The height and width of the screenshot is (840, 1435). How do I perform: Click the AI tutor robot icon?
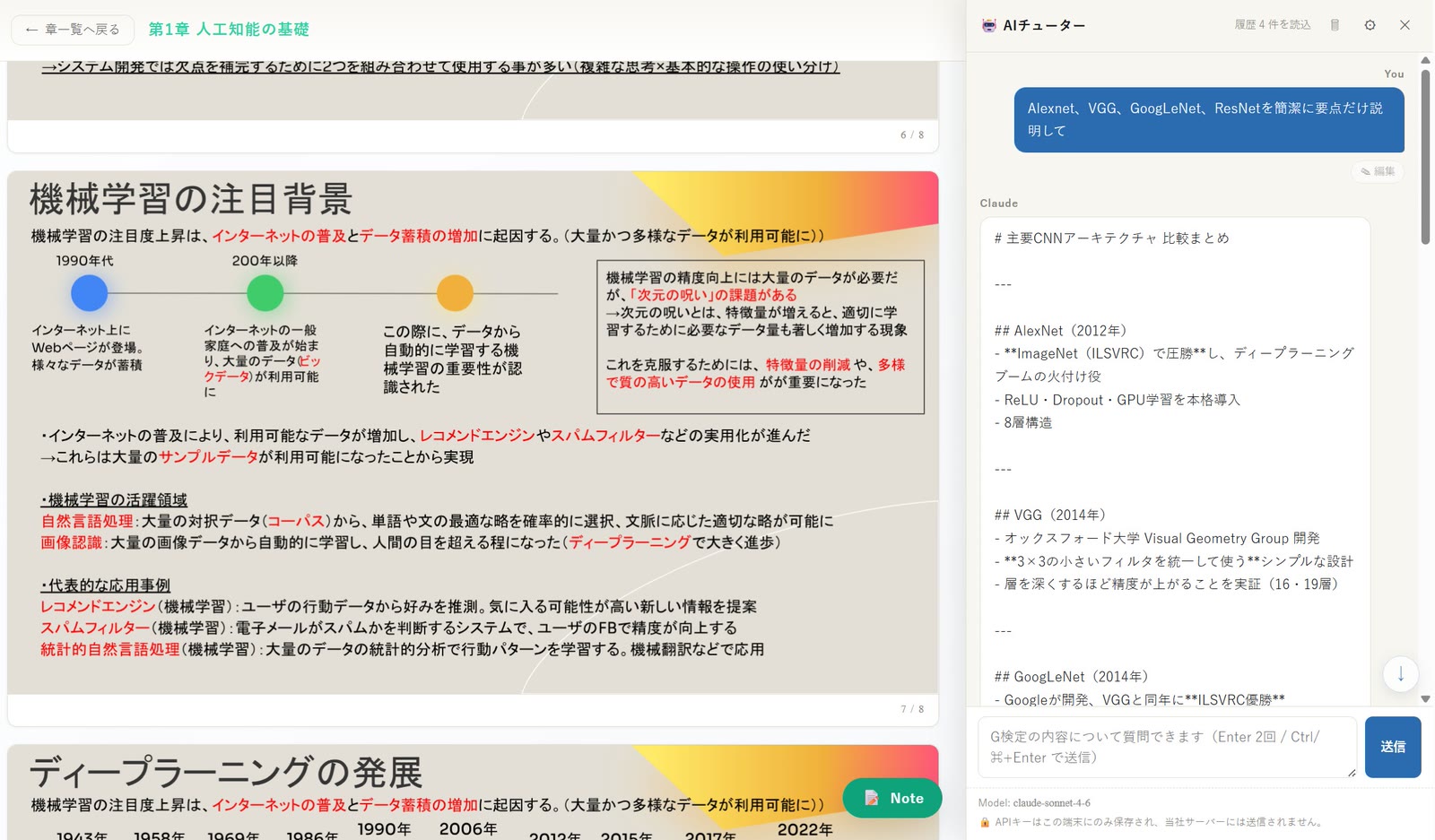[988, 25]
